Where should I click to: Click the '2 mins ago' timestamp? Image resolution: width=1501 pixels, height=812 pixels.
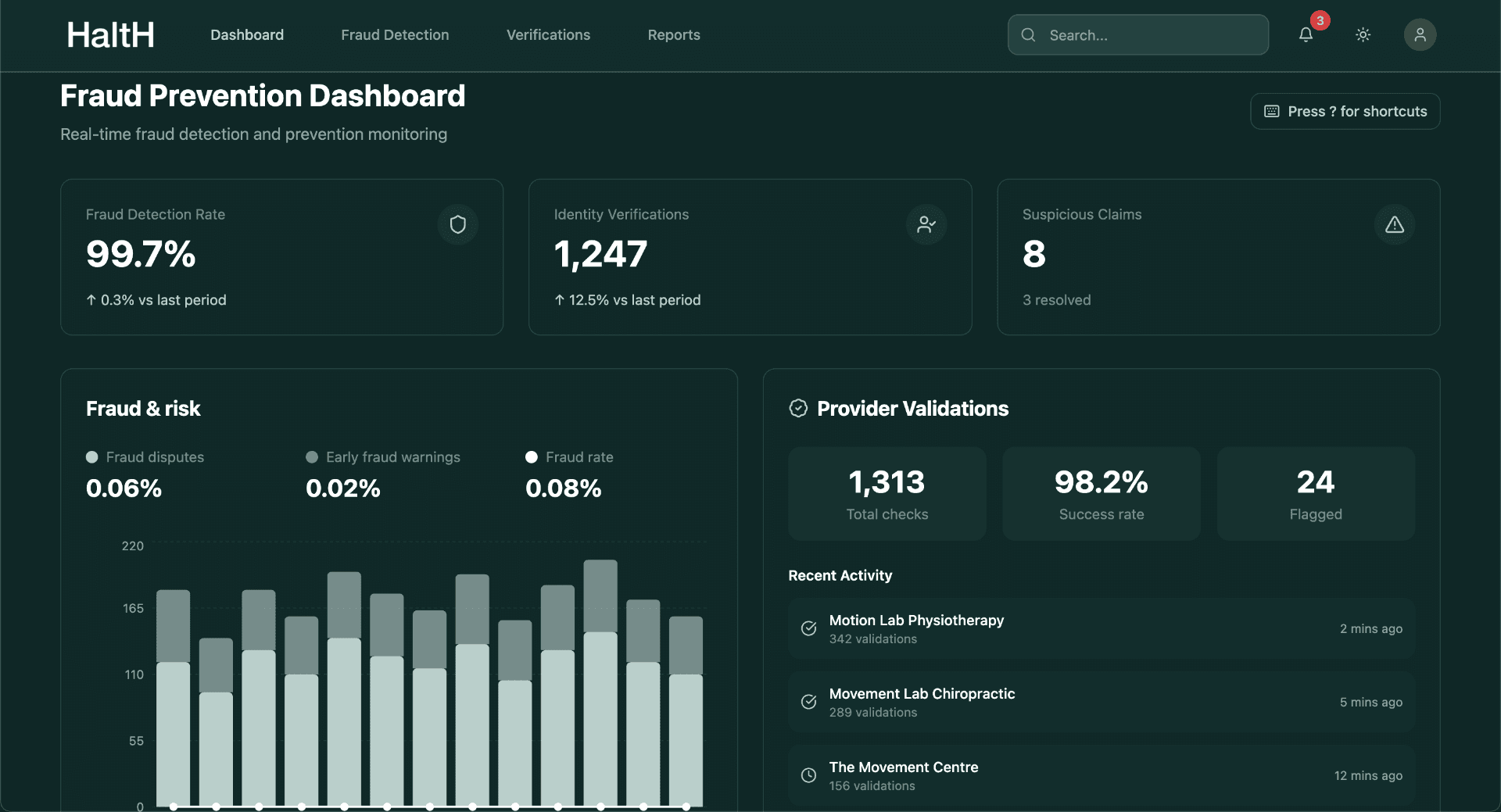click(x=1370, y=629)
